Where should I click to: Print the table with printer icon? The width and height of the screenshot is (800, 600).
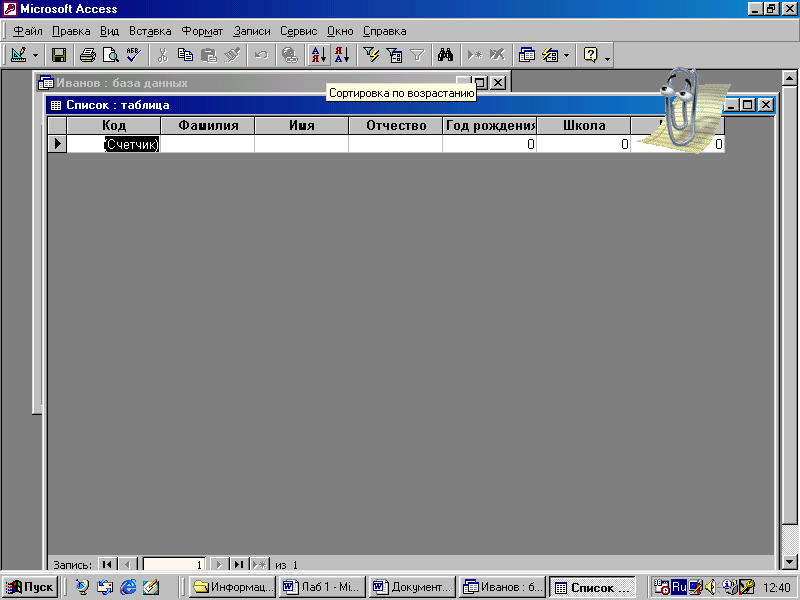tap(88, 55)
